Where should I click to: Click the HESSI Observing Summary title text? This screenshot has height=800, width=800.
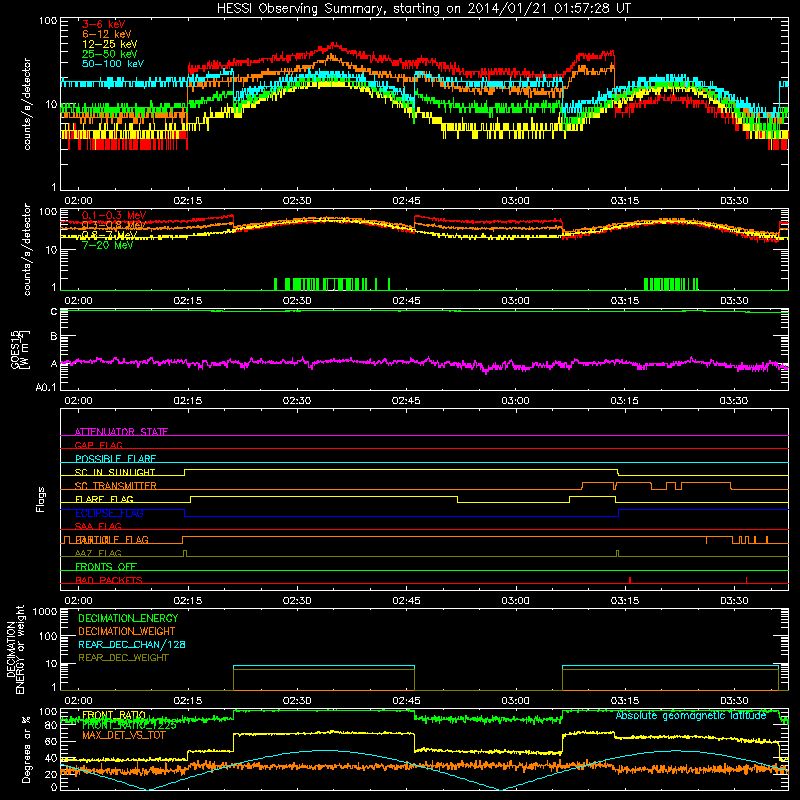(424, 9)
